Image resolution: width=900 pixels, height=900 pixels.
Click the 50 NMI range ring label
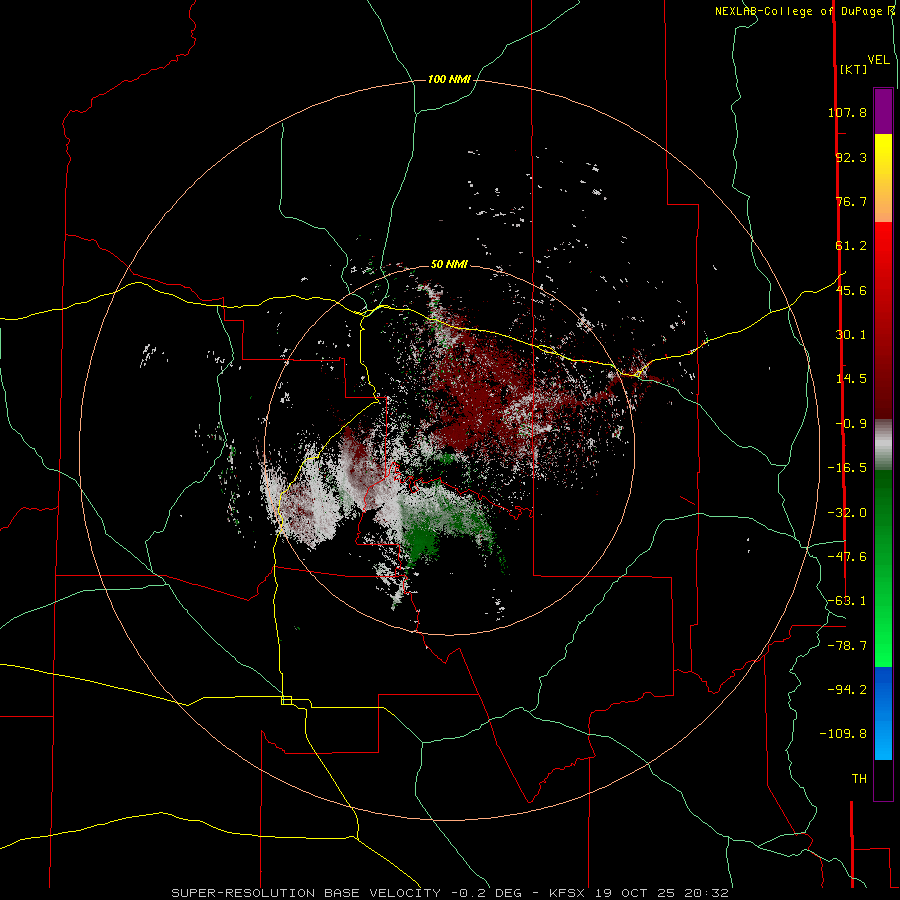(x=449, y=264)
